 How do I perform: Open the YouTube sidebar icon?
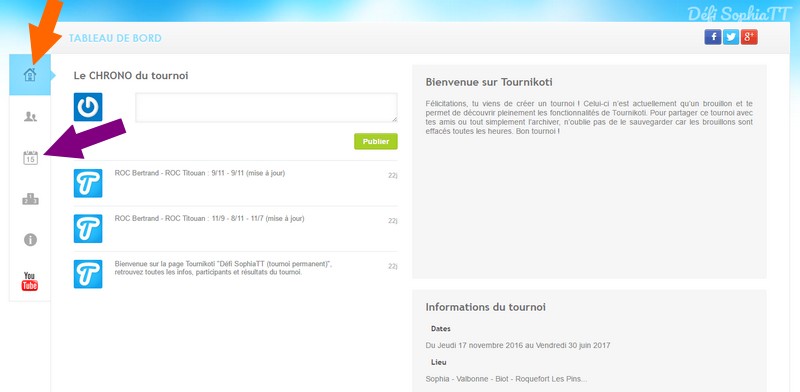coord(30,281)
